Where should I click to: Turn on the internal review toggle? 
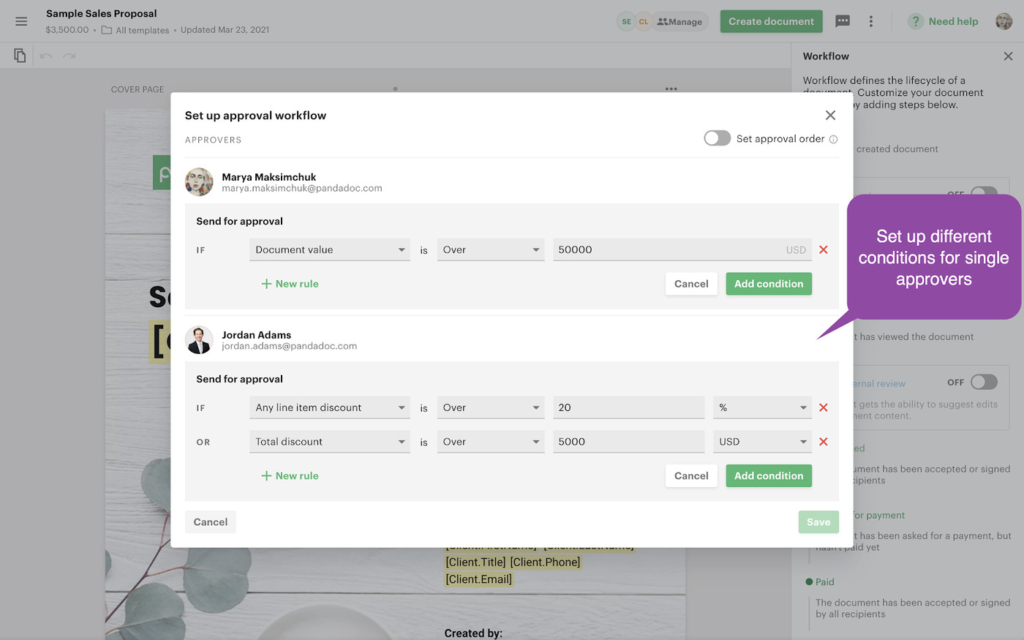983,381
